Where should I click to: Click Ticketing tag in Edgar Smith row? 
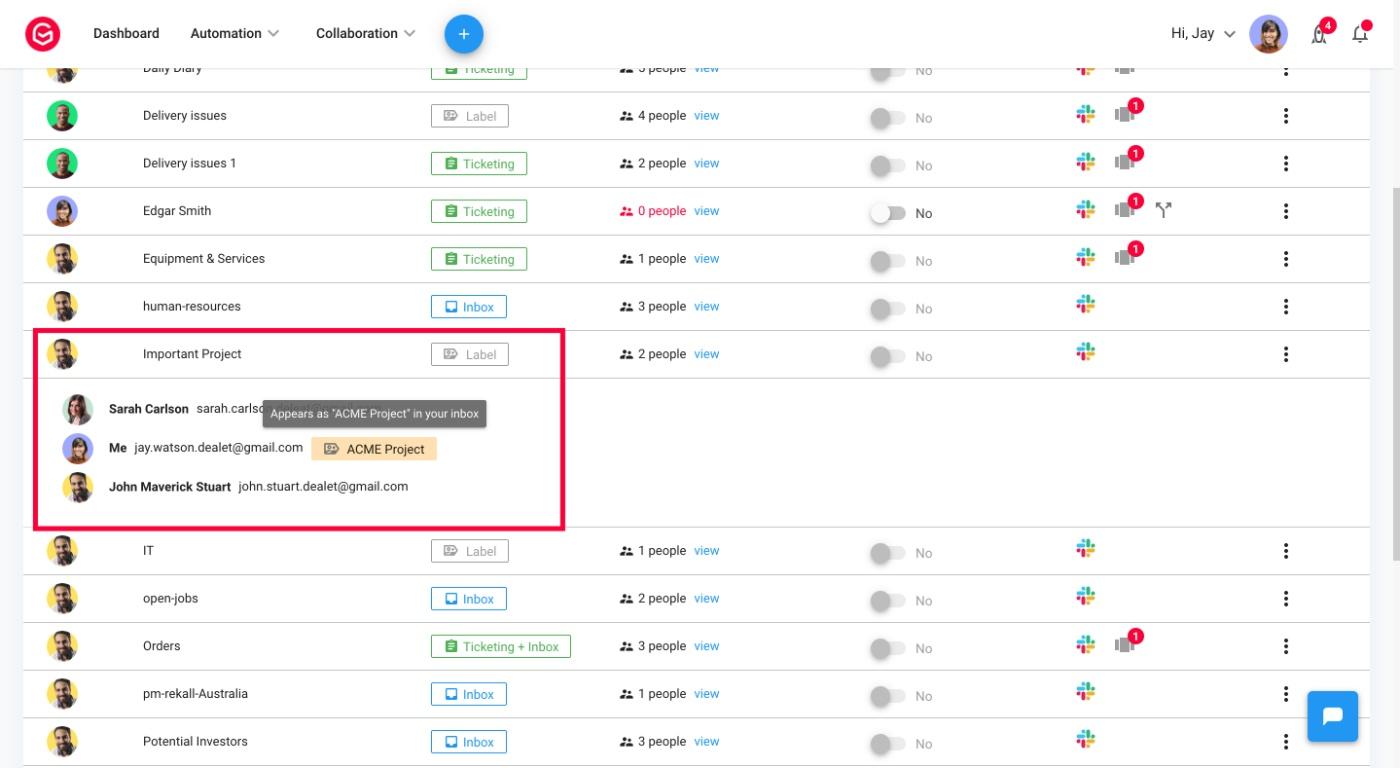coord(479,211)
